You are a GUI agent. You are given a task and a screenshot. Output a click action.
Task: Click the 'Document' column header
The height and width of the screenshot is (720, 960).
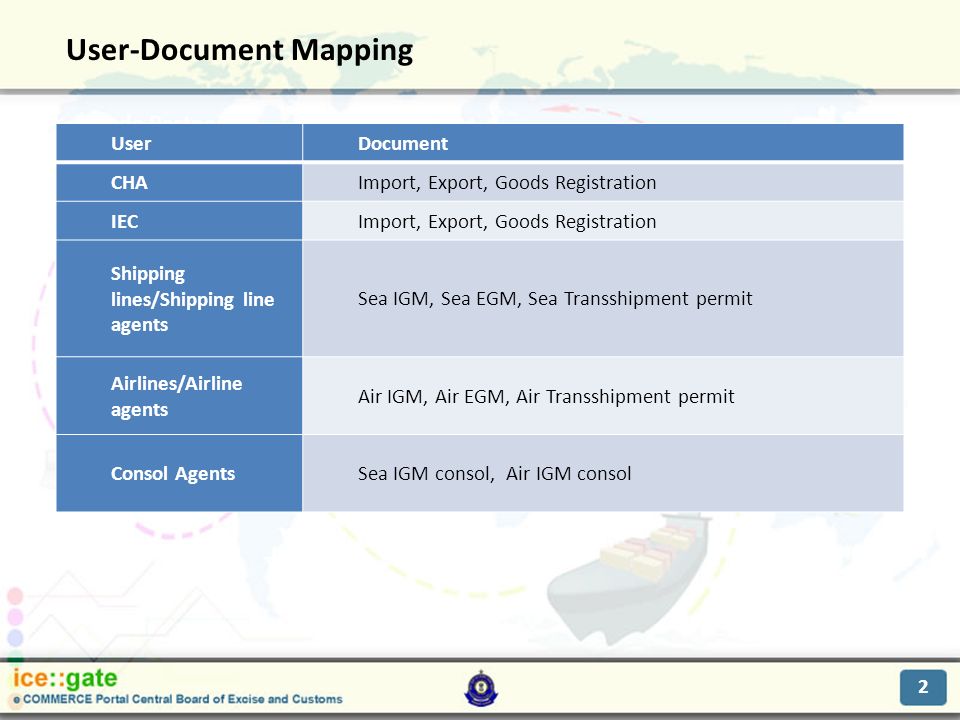(x=603, y=143)
